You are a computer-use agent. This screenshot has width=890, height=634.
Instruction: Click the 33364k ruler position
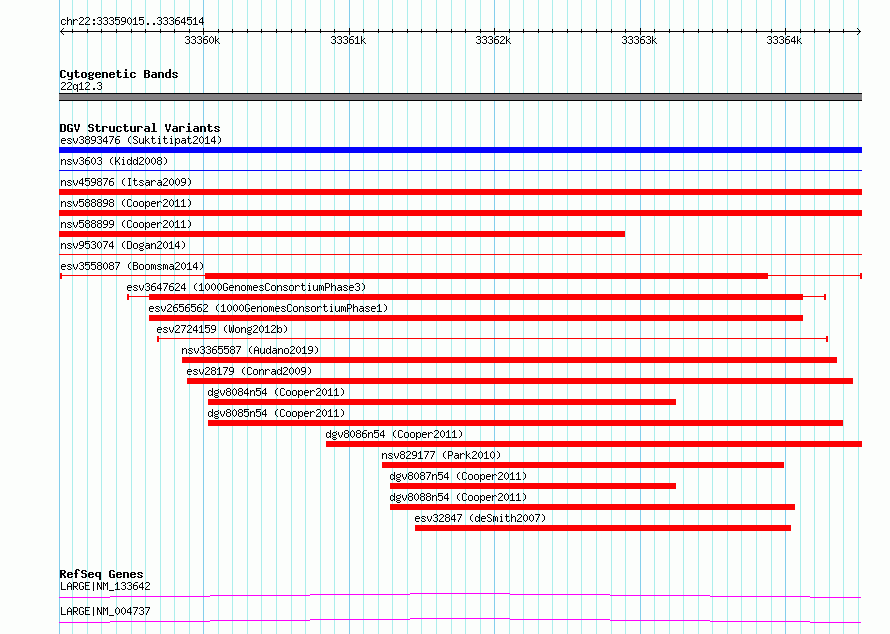(784, 40)
